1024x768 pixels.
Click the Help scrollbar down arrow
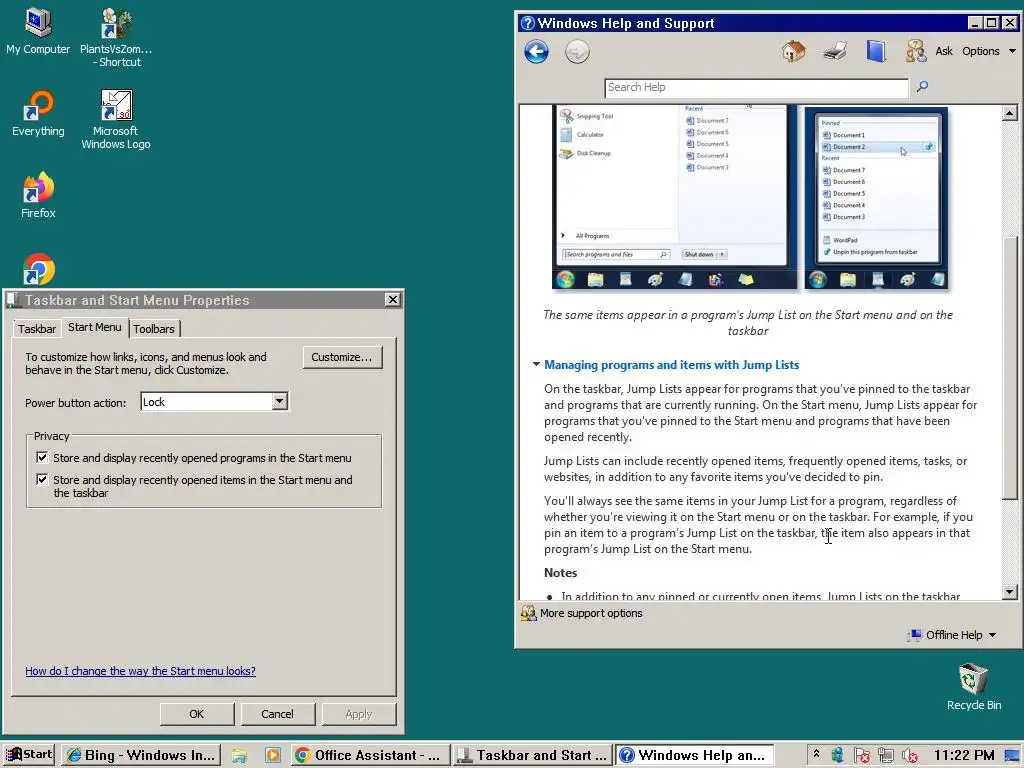[1009, 592]
